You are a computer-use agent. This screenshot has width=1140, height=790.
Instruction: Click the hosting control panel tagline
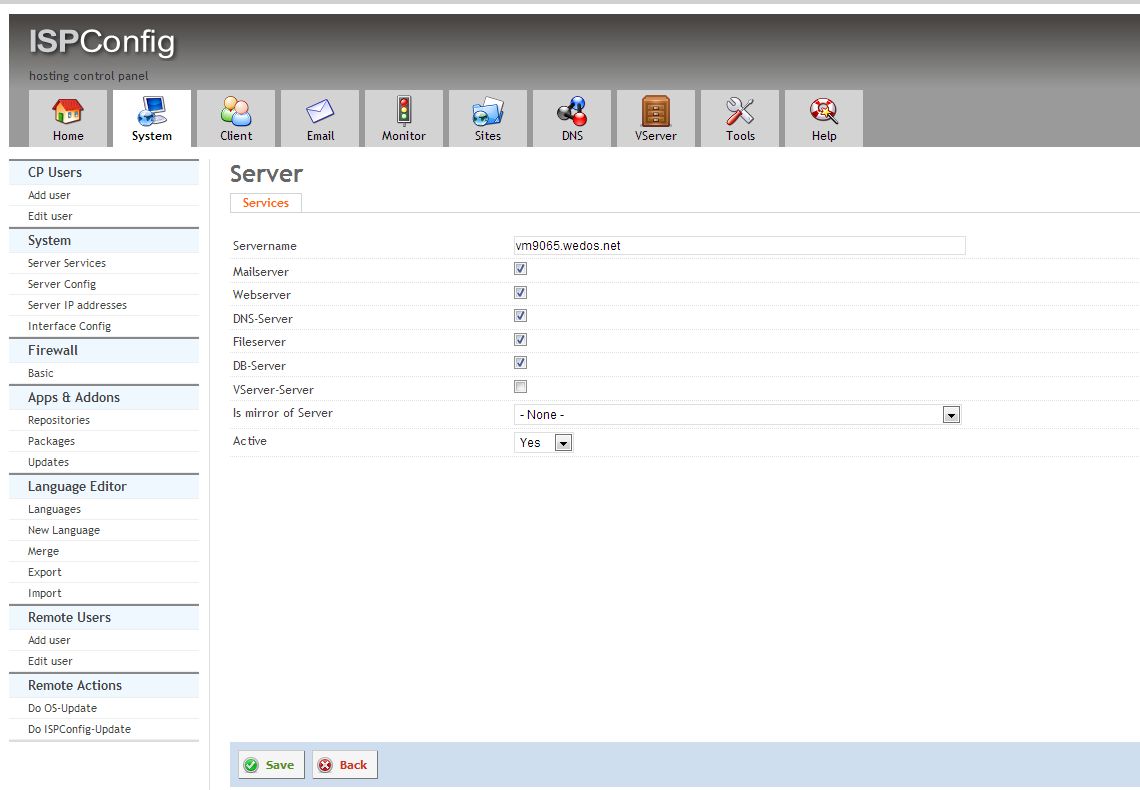(x=89, y=76)
